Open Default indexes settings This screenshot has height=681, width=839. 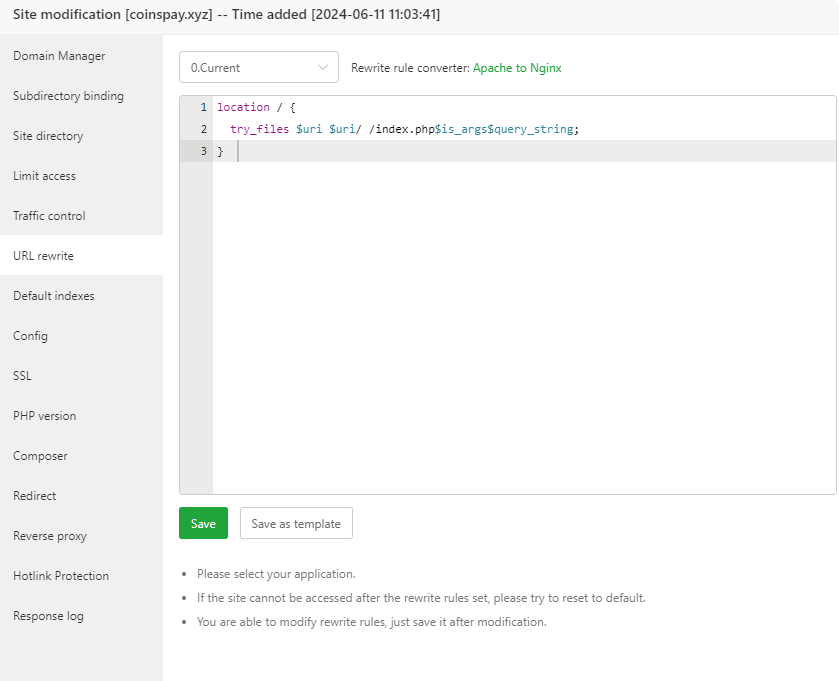pyautogui.click(x=54, y=296)
